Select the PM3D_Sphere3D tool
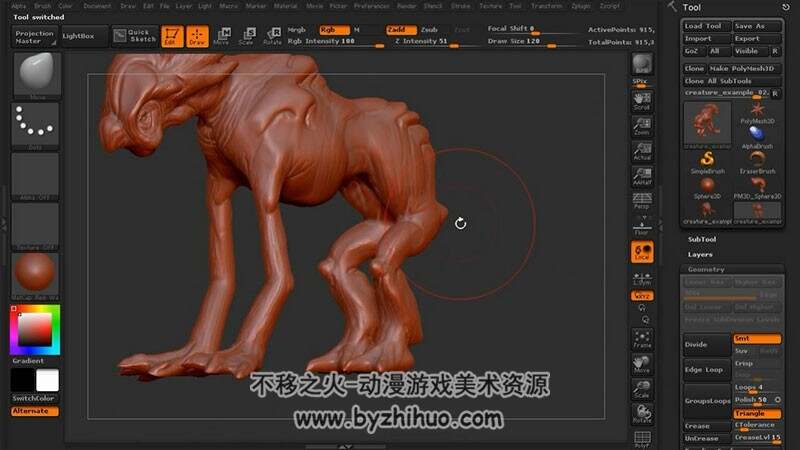This screenshot has width=800, height=450. point(757,188)
